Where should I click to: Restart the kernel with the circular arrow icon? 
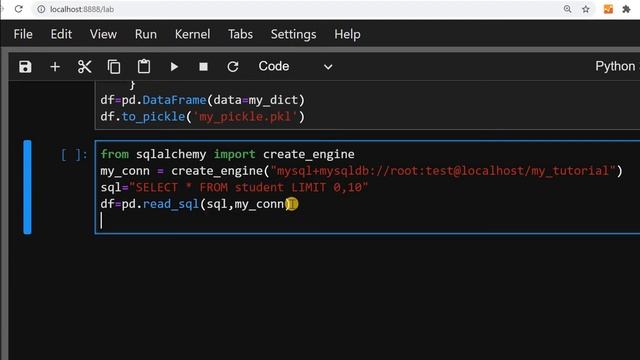click(233, 67)
